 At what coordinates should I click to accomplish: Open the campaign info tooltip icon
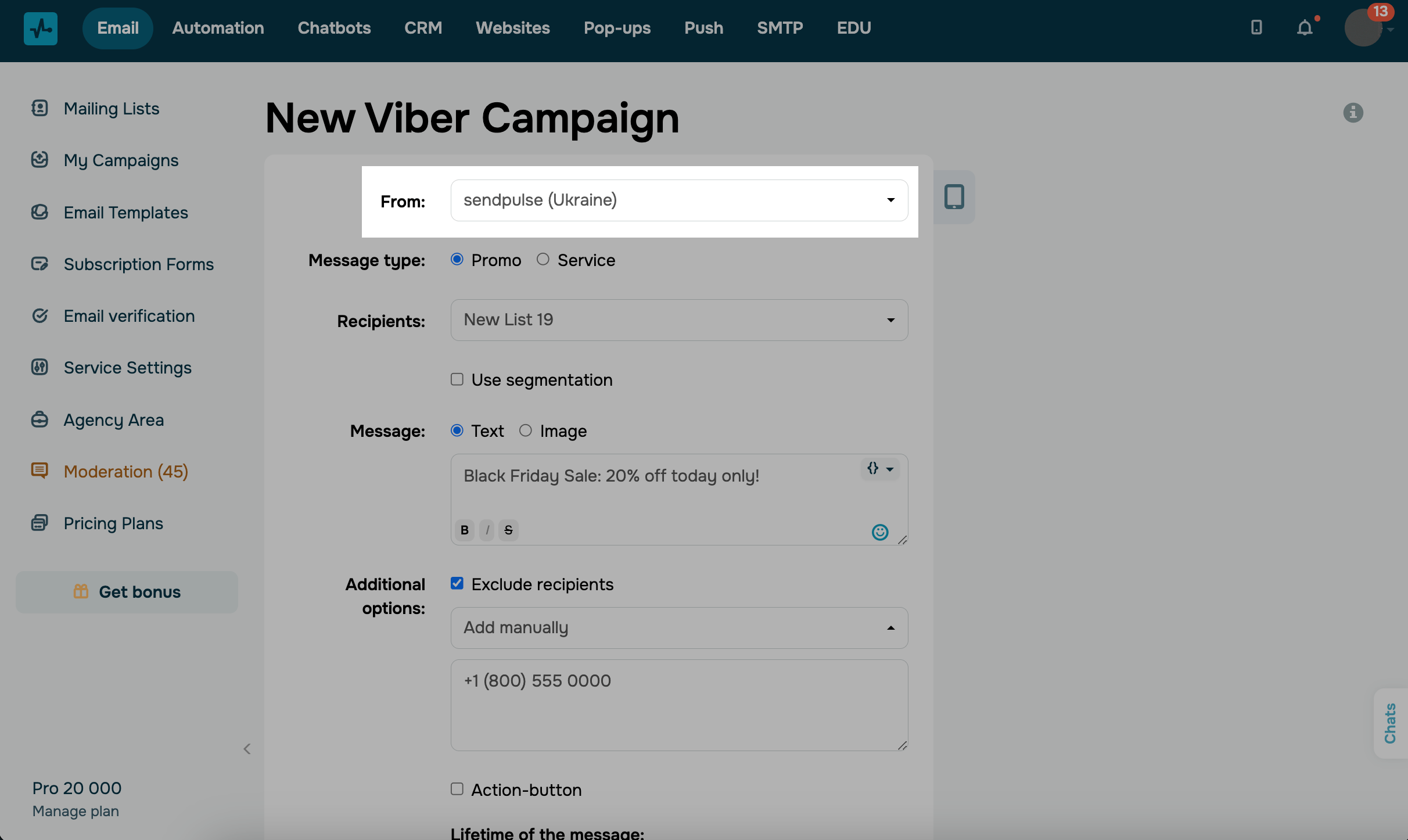coord(1353,113)
